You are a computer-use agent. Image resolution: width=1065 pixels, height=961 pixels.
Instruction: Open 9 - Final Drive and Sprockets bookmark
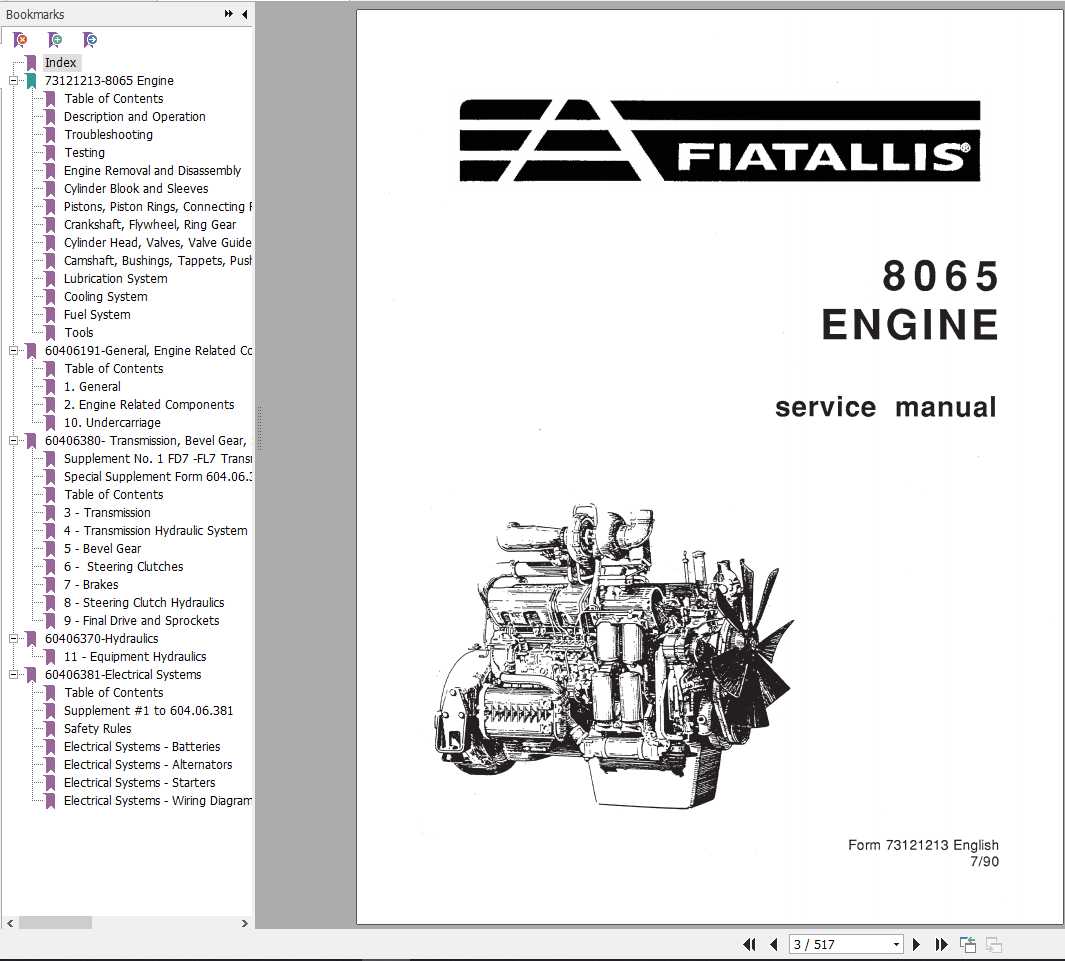(141, 621)
